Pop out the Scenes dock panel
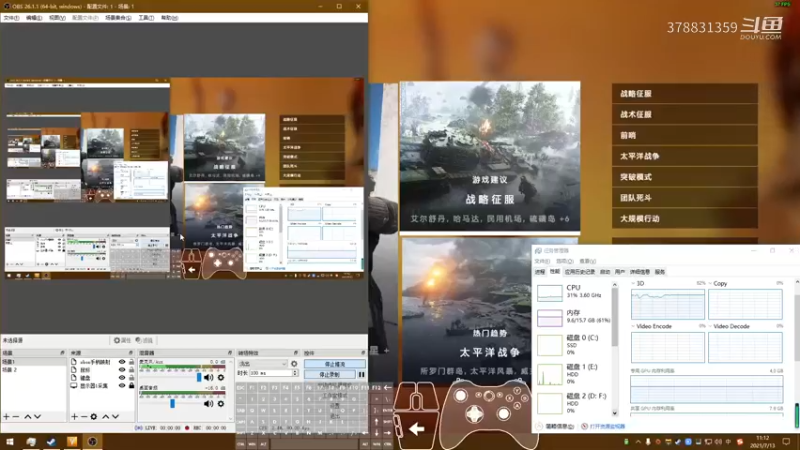Screen dimensions: 800x450 click(x=62, y=353)
